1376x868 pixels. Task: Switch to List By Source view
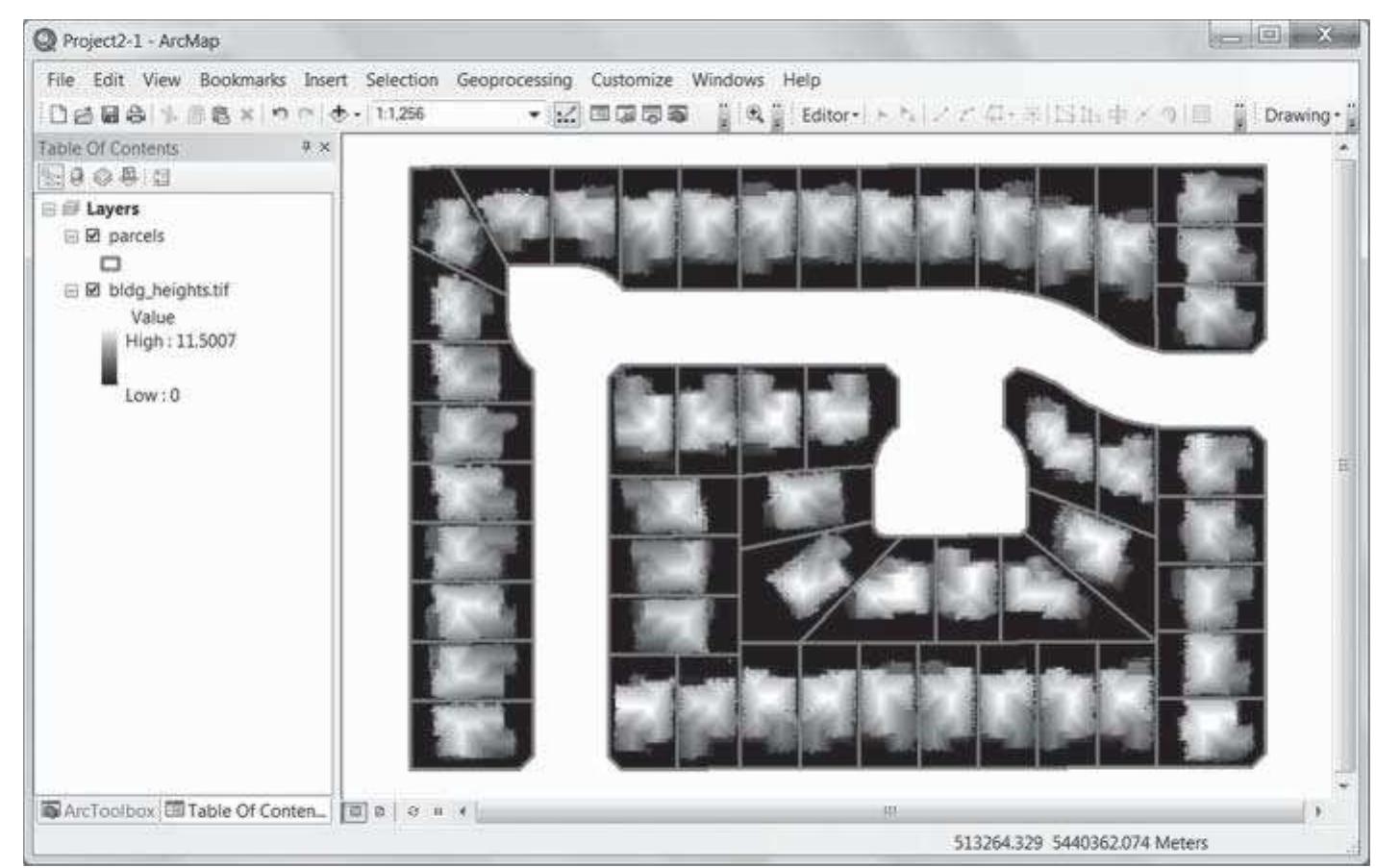(x=77, y=177)
